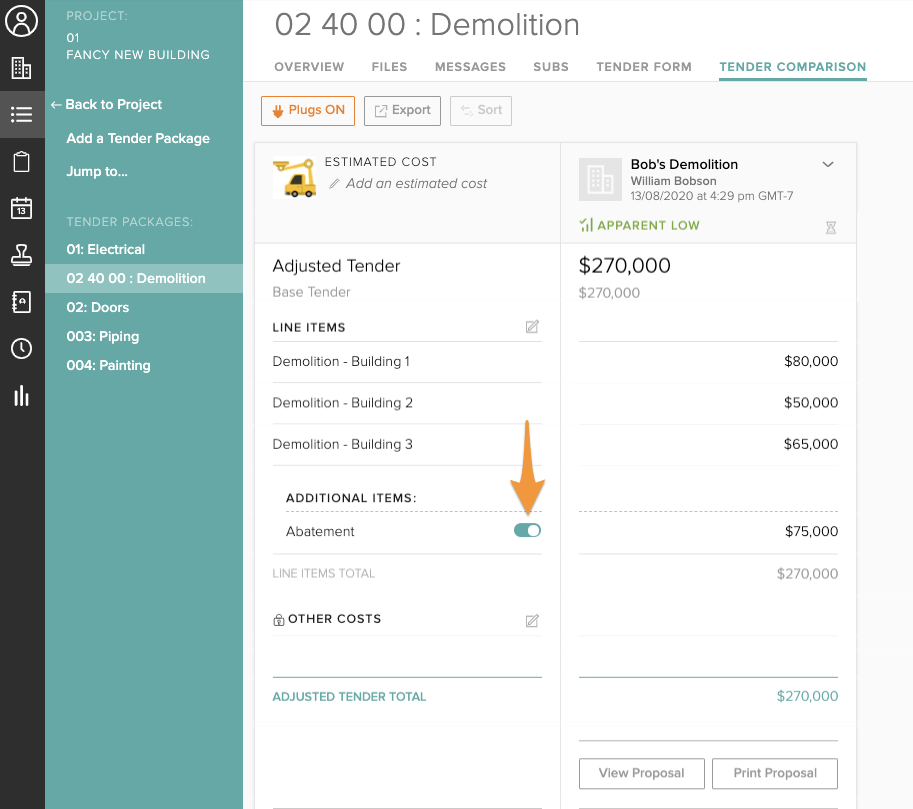
Task: Open the 01: Electrical tender package
Action: coord(105,249)
